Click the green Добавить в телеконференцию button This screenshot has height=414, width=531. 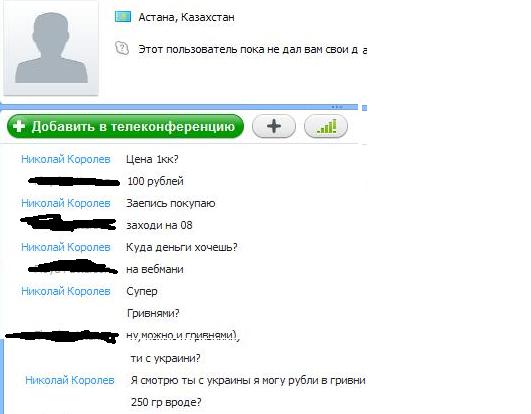(125, 126)
